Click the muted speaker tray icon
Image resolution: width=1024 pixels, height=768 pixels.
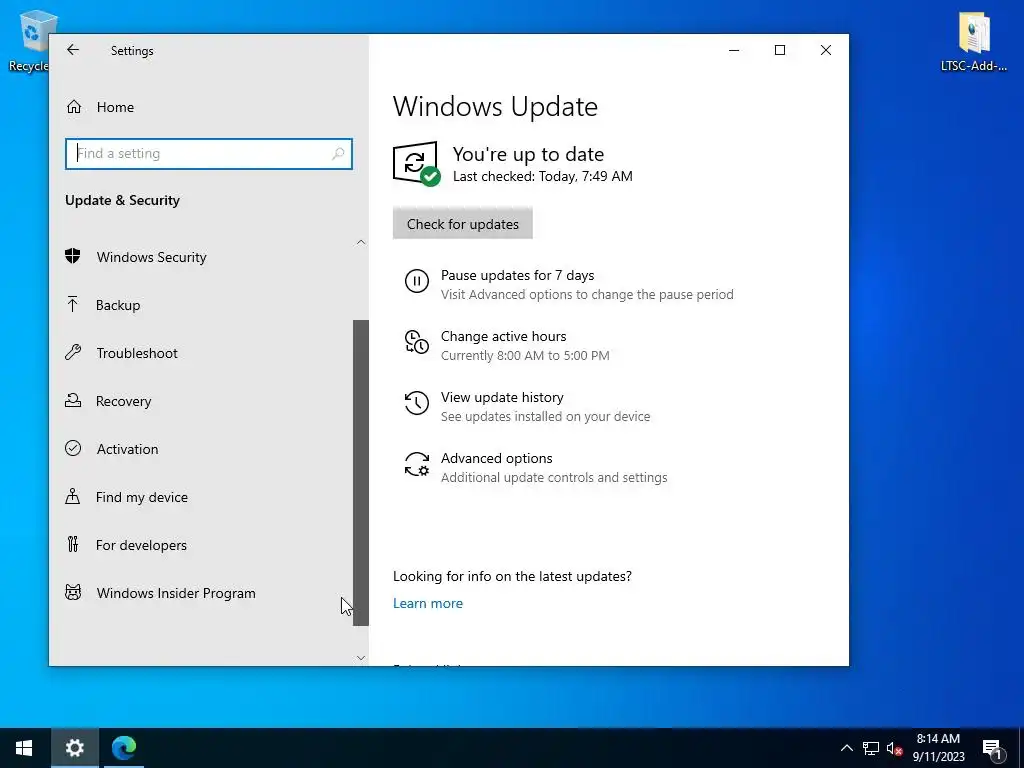894,748
